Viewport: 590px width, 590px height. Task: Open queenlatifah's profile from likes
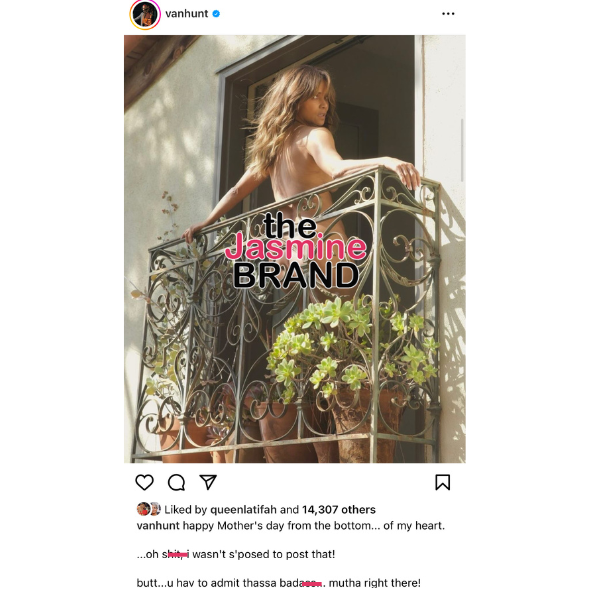coord(243,509)
